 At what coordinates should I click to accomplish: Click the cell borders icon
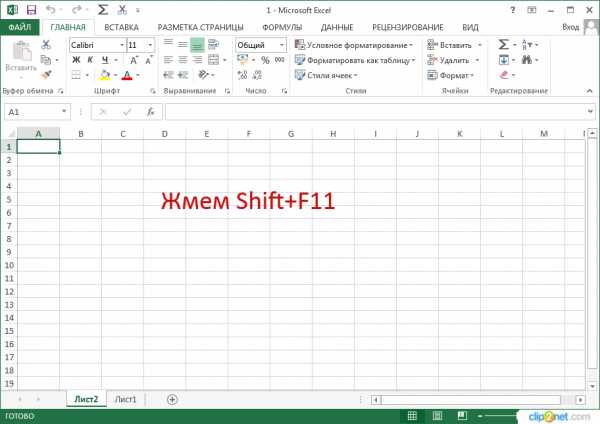pos(76,75)
